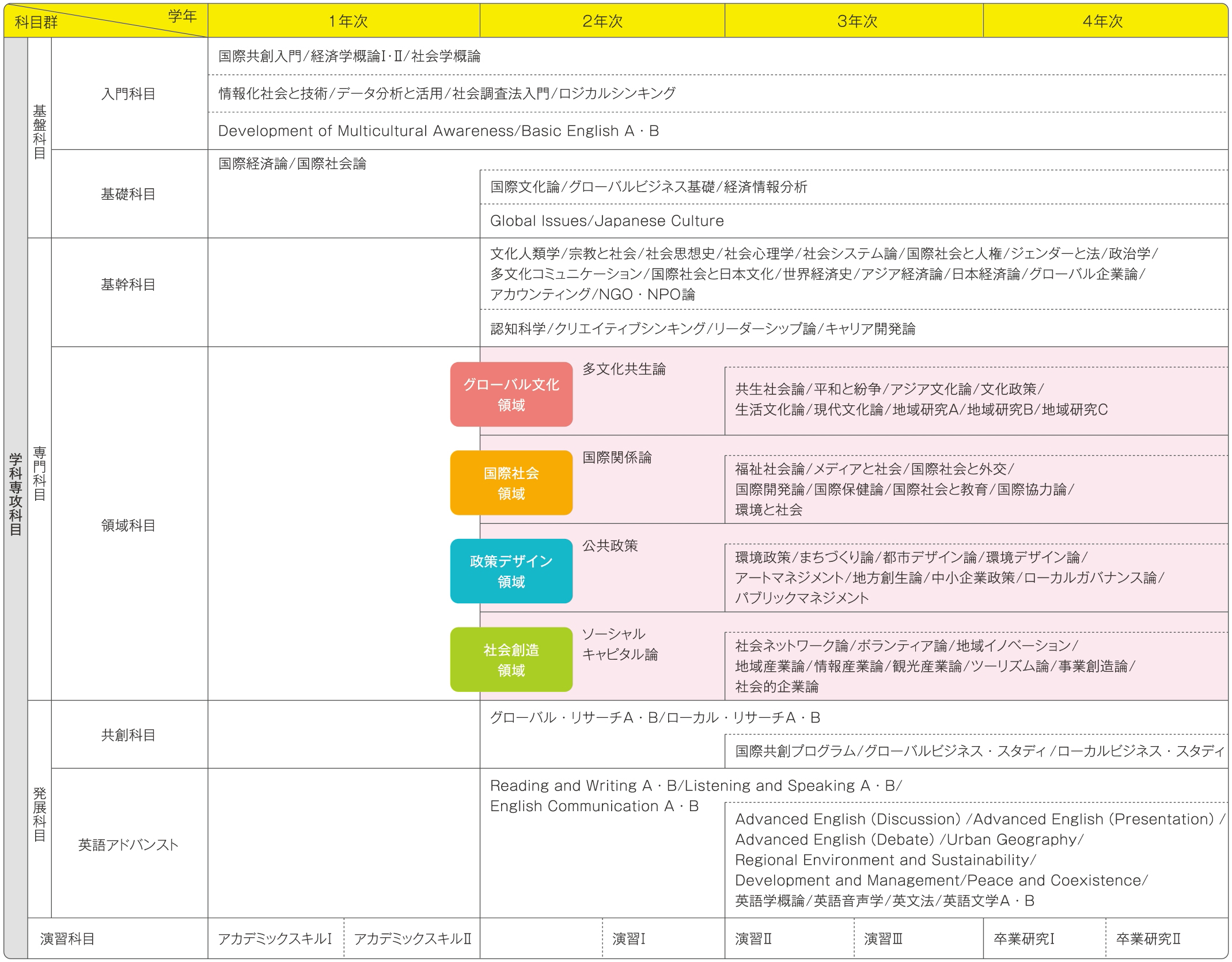The height and width of the screenshot is (962, 1232).
Task: Click the Reading and Writing A・B line
Action: click(x=696, y=786)
